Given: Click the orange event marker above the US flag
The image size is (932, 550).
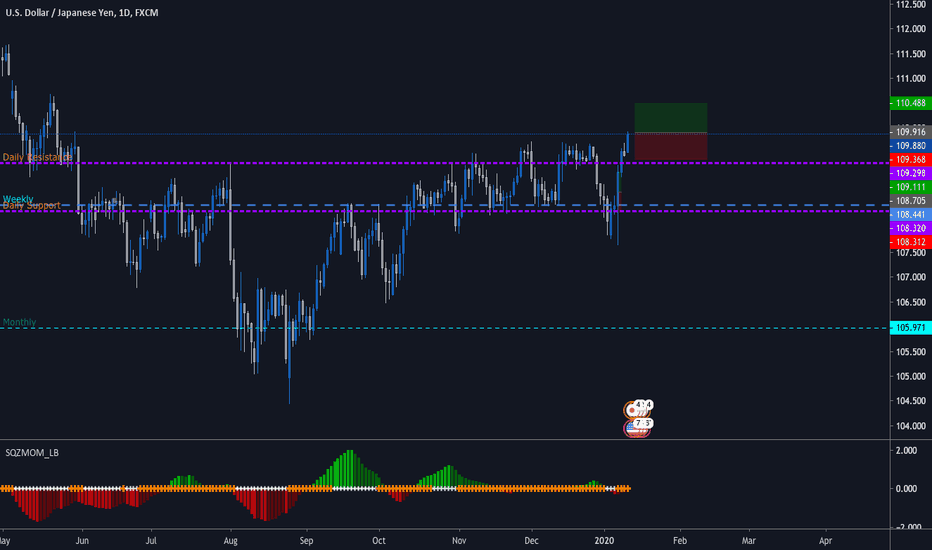Looking at the screenshot, I should click(633, 408).
